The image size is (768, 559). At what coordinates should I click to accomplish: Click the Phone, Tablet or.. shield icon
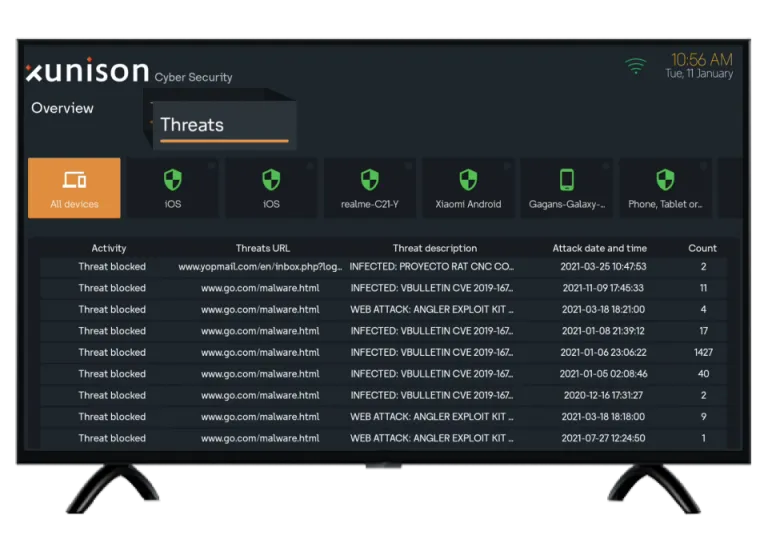point(665,180)
